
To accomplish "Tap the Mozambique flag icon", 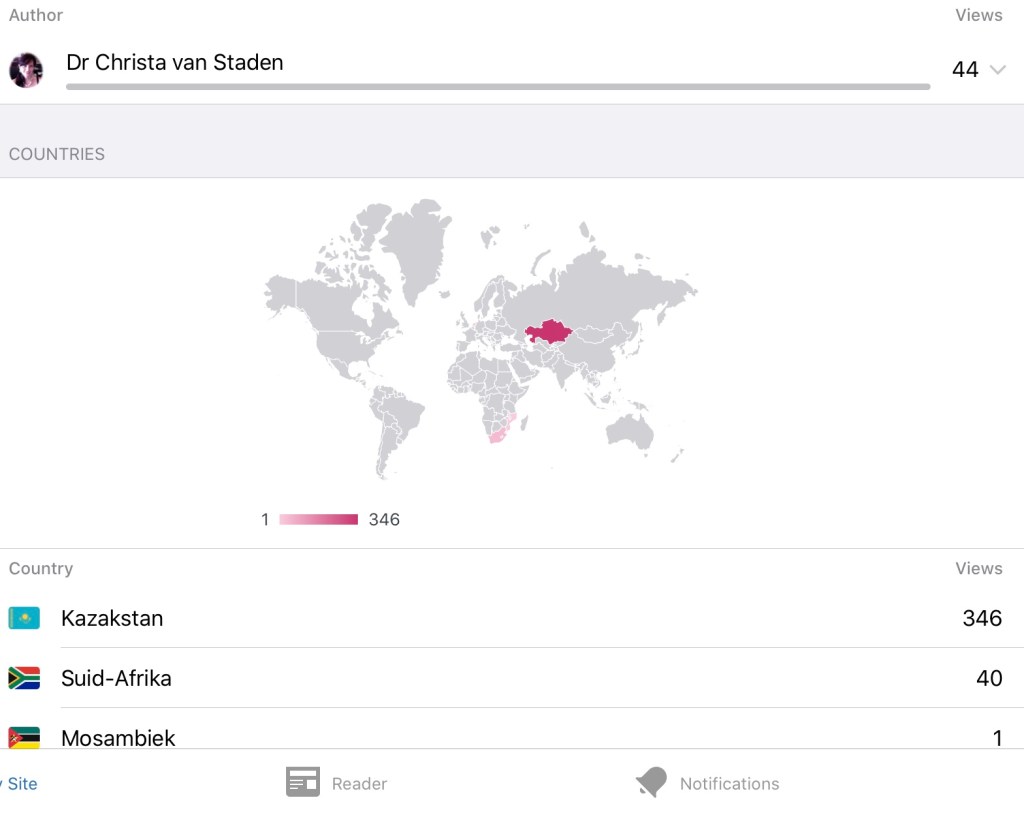I will coord(24,738).
